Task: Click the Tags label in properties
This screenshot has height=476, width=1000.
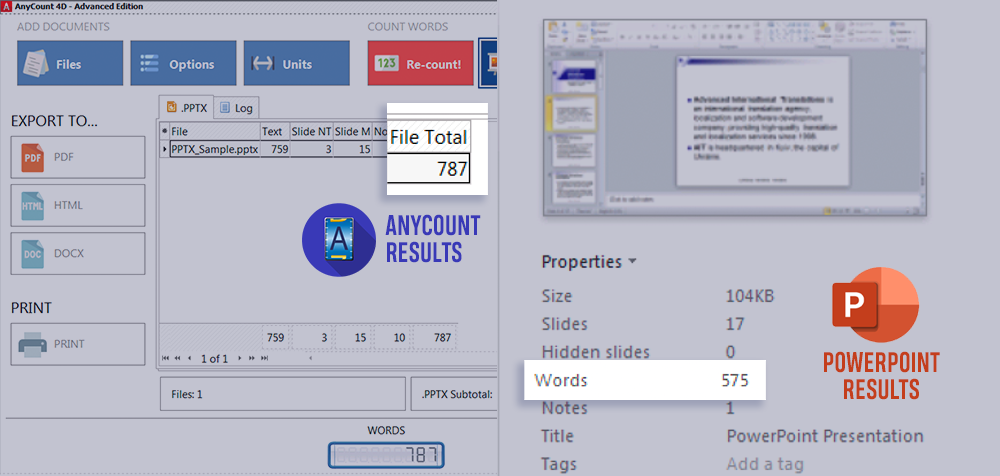Action: pyautogui.click(x=559, y=464)
